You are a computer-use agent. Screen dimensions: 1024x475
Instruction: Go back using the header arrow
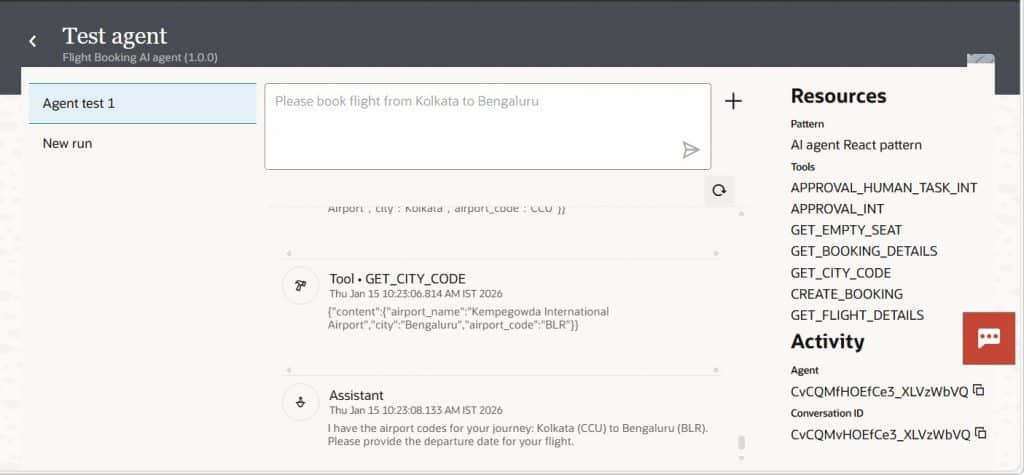pyautogui.click(x=33, y=41)
